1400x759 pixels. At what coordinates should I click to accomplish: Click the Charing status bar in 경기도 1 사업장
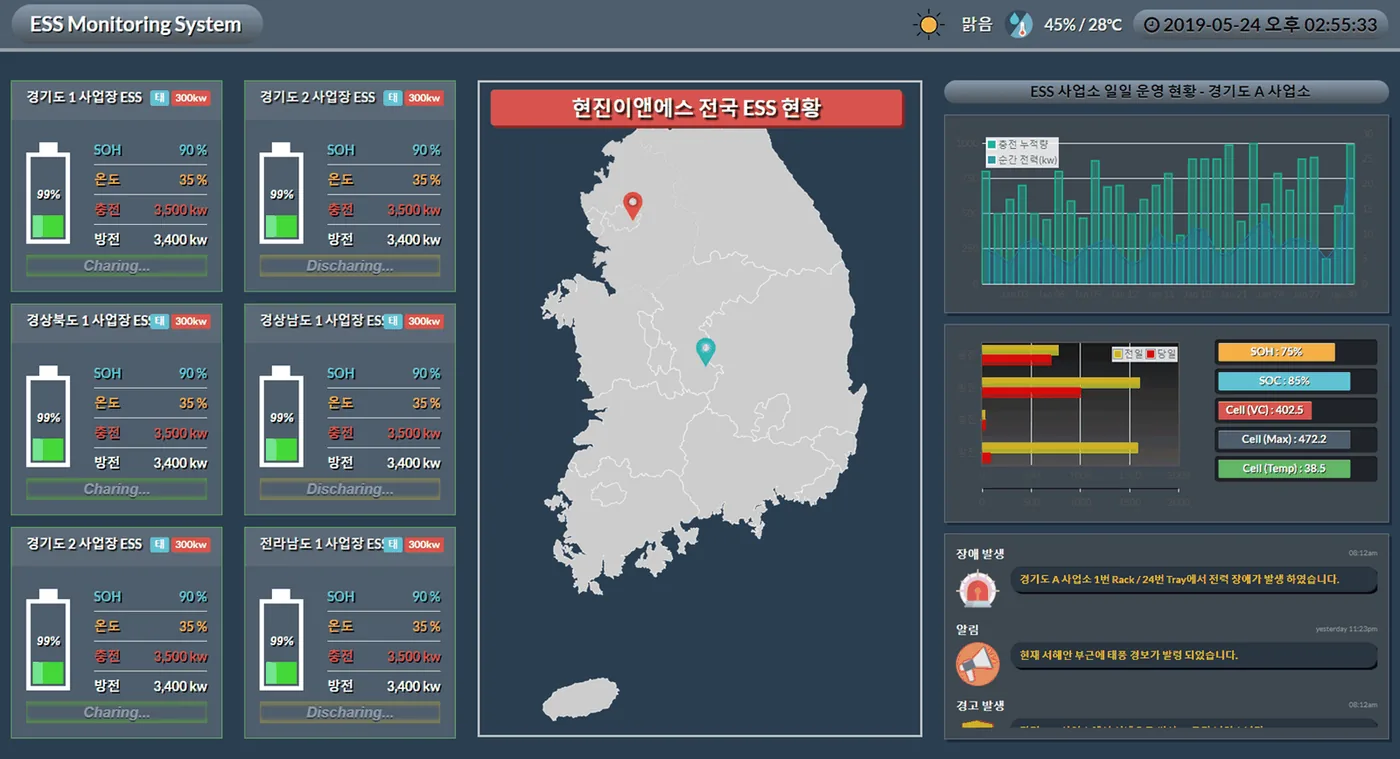tap(117, 266)
